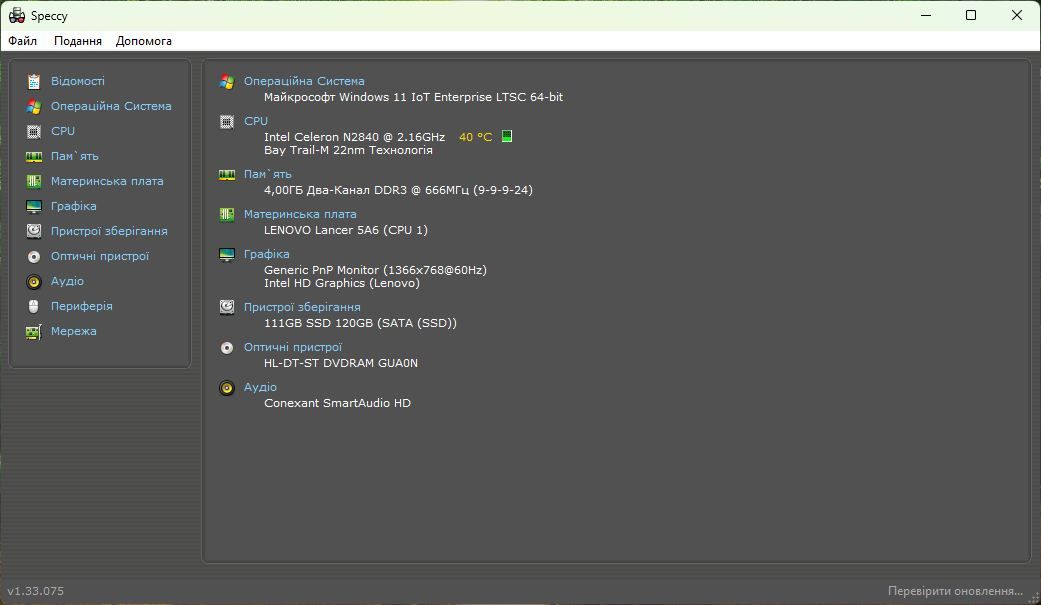Image resolution: width=1041 pixels, height=605 pixels.
Task: Click the motherboard icon in the summary panel
Action: [x=227, y=215]
